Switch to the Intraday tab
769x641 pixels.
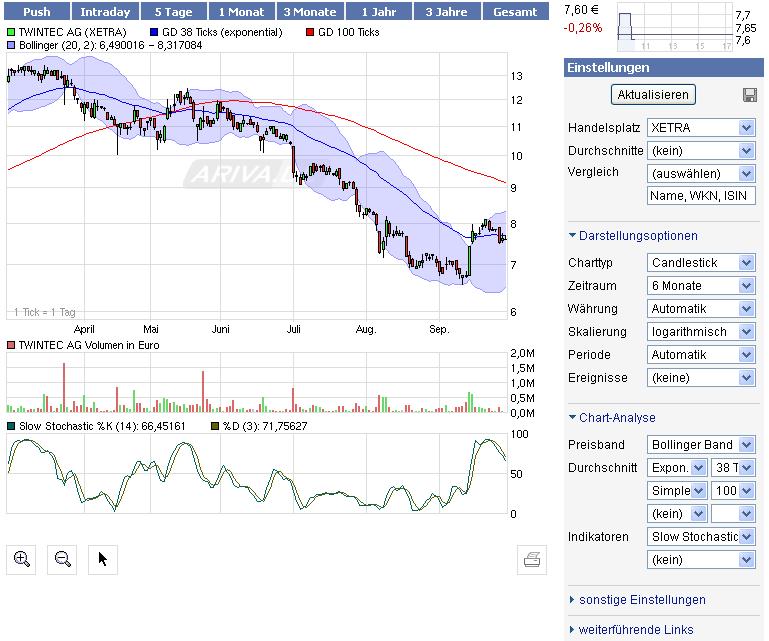click(104, 12)
